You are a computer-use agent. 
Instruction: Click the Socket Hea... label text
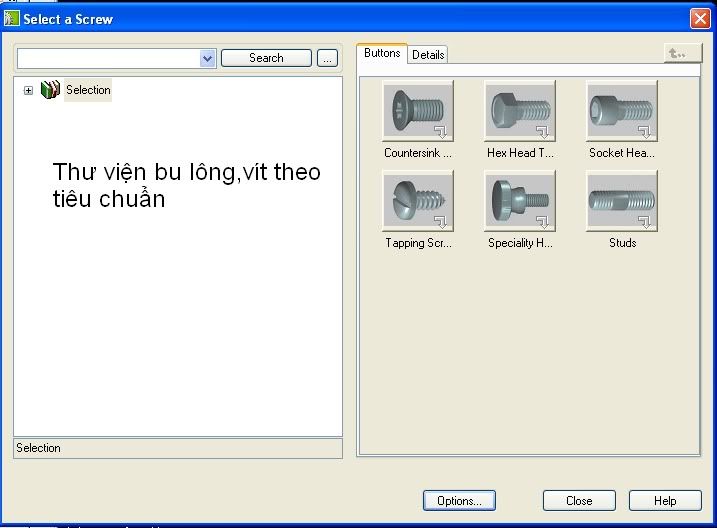click(x=622, y=153)
